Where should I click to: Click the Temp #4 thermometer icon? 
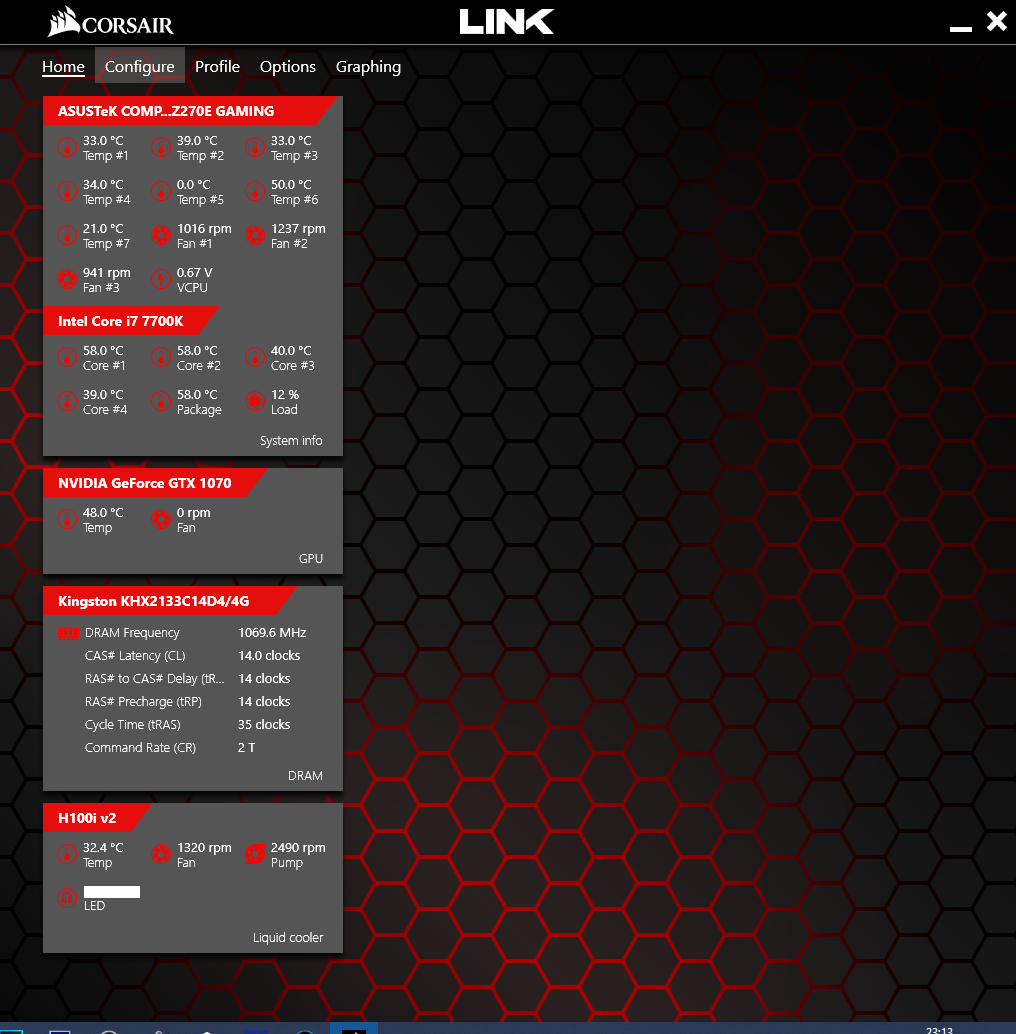click(67, 191)
